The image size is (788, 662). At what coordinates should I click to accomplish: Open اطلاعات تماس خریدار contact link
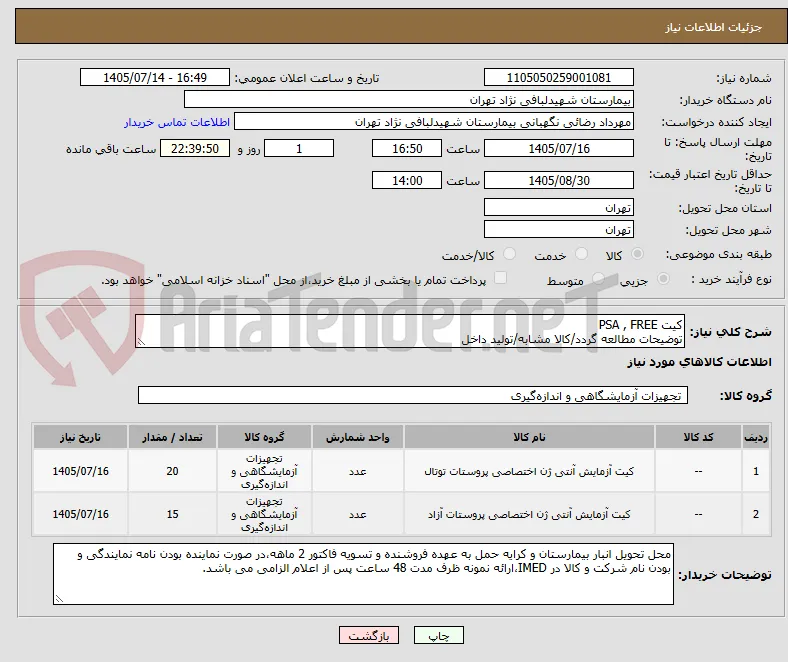[x=177, y=122]
